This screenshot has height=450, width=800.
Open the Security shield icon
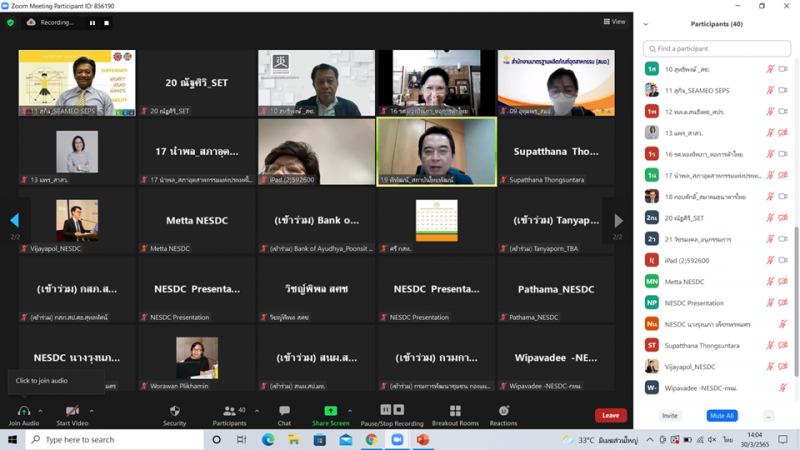coord(174,411)
